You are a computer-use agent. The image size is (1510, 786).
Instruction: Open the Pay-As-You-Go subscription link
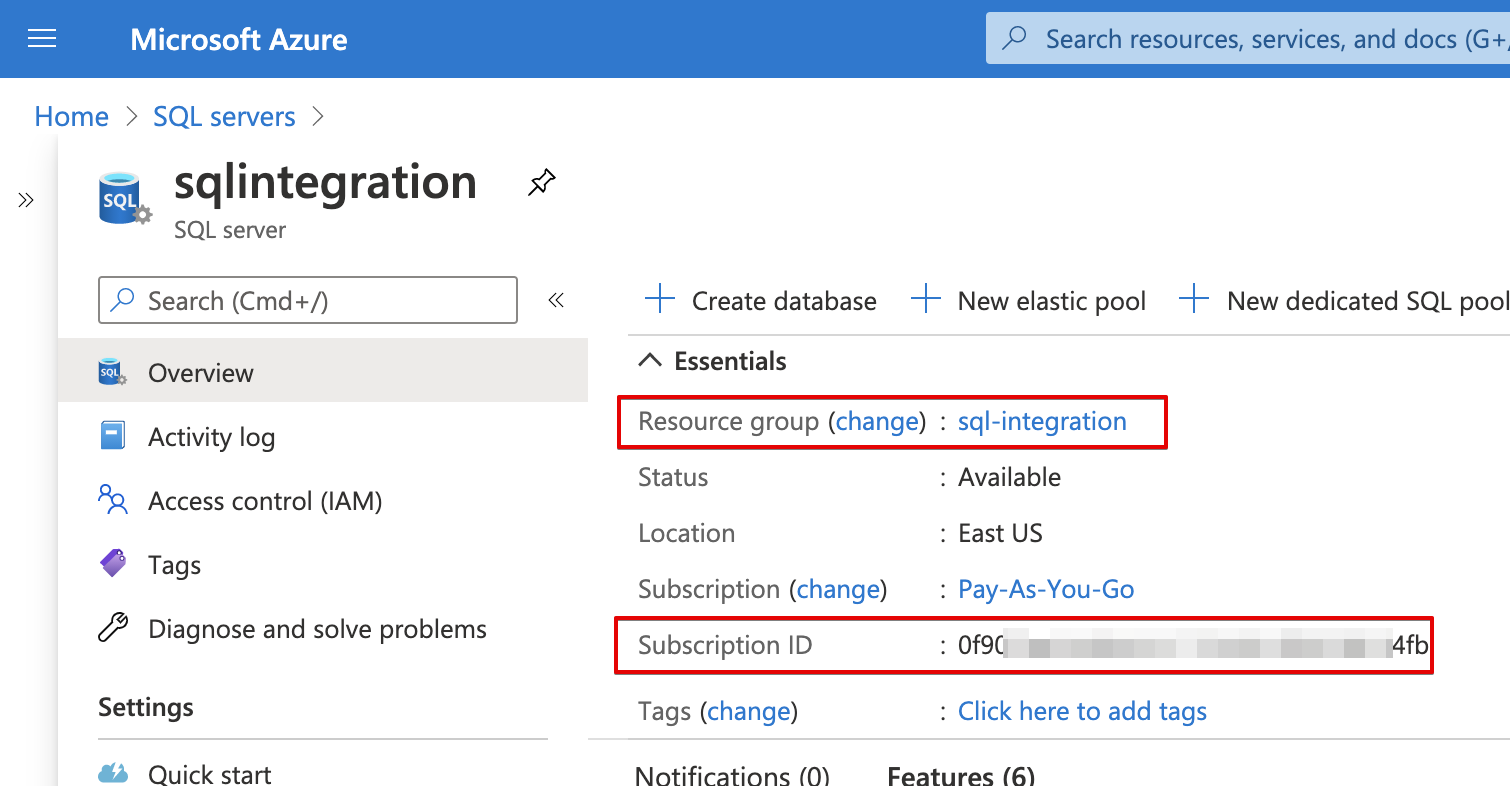[x=1046, y=589]
